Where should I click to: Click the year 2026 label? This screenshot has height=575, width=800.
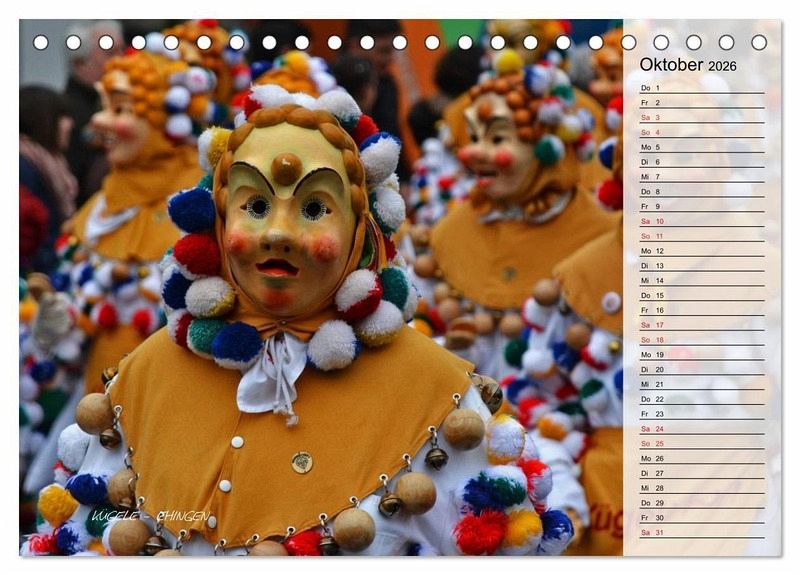(722, 66)
